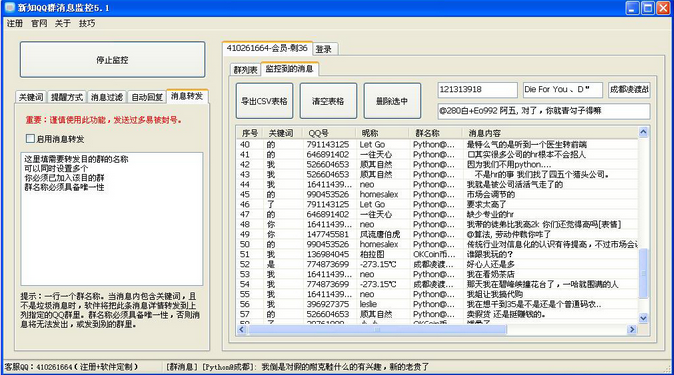Screen dimensions: 674x375
Task: Click the message table's scroll up arrow
Action: (643, 132)
